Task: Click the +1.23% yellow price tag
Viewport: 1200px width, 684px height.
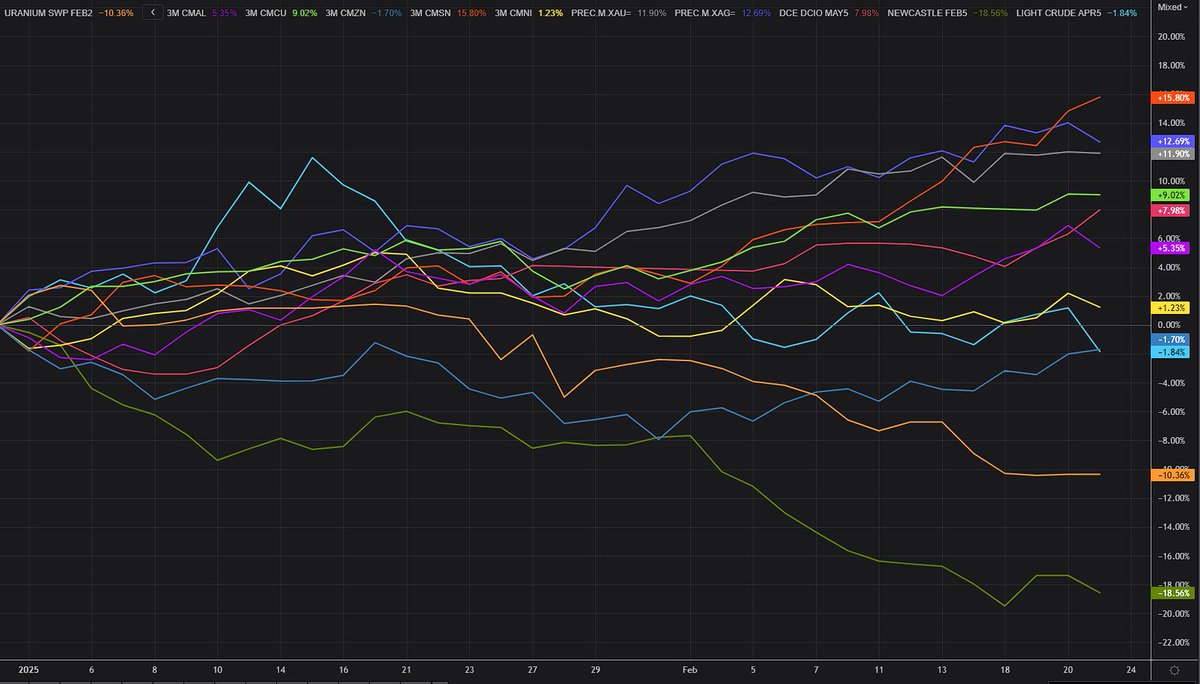Action: pyautogui.click(x=1172, y=308)
